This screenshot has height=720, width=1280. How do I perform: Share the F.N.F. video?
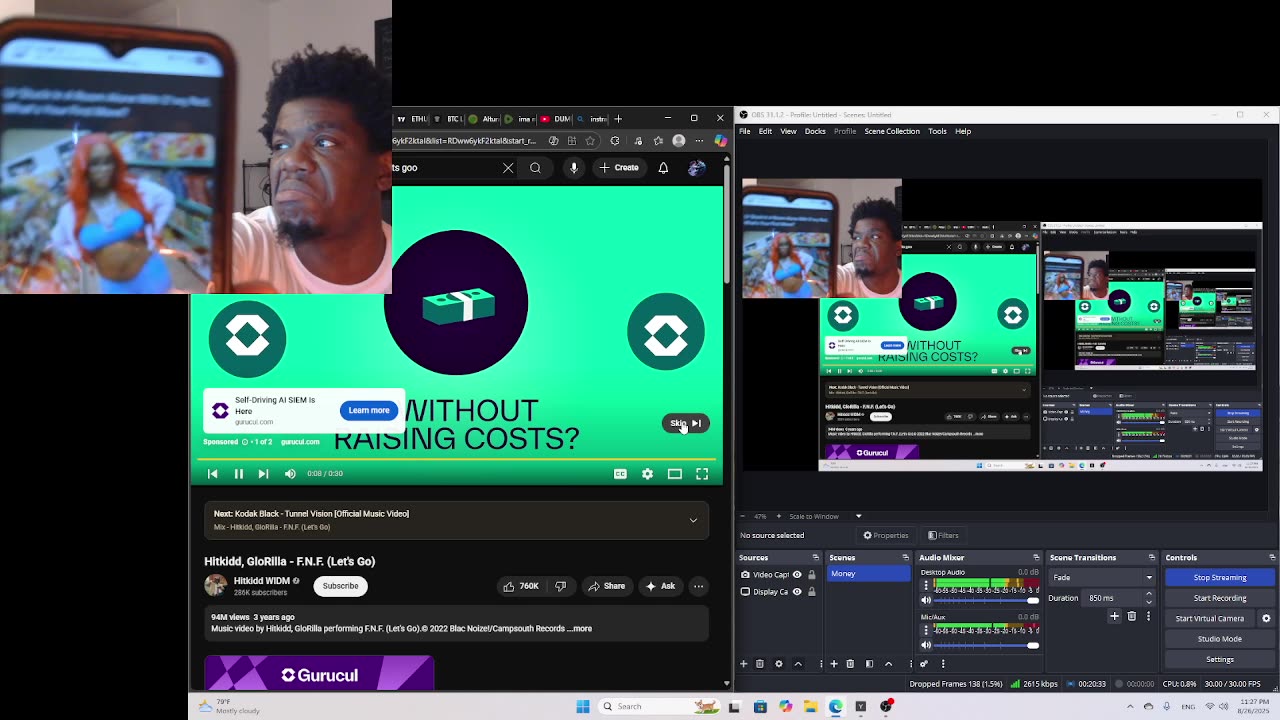[x=606, y=586]
